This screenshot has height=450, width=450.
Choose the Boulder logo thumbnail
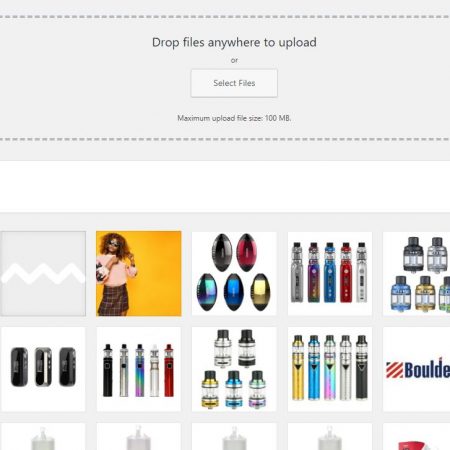click(417, 369)
